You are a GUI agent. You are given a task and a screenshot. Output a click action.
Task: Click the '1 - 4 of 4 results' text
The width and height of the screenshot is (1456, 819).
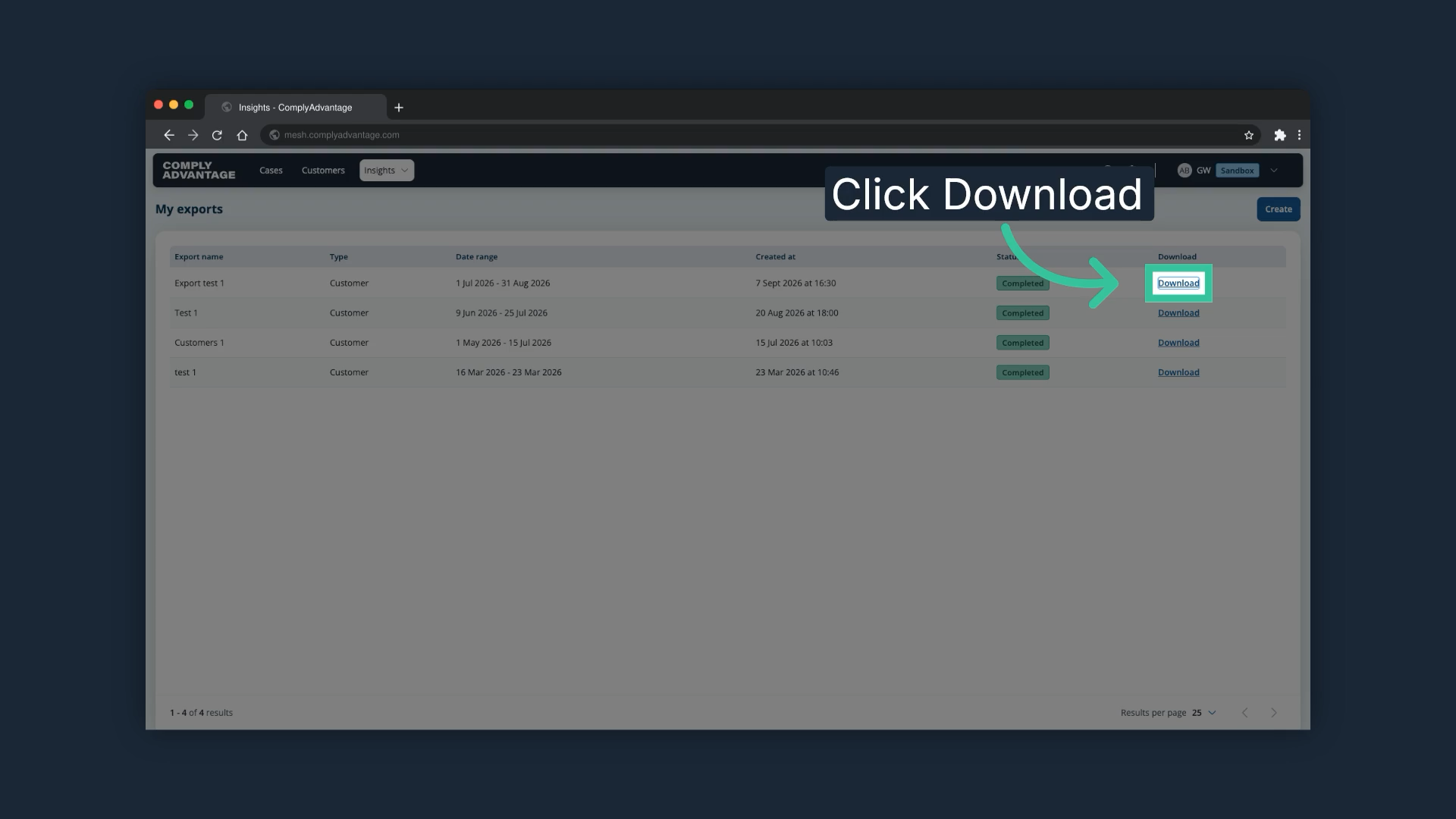(201, 713)
